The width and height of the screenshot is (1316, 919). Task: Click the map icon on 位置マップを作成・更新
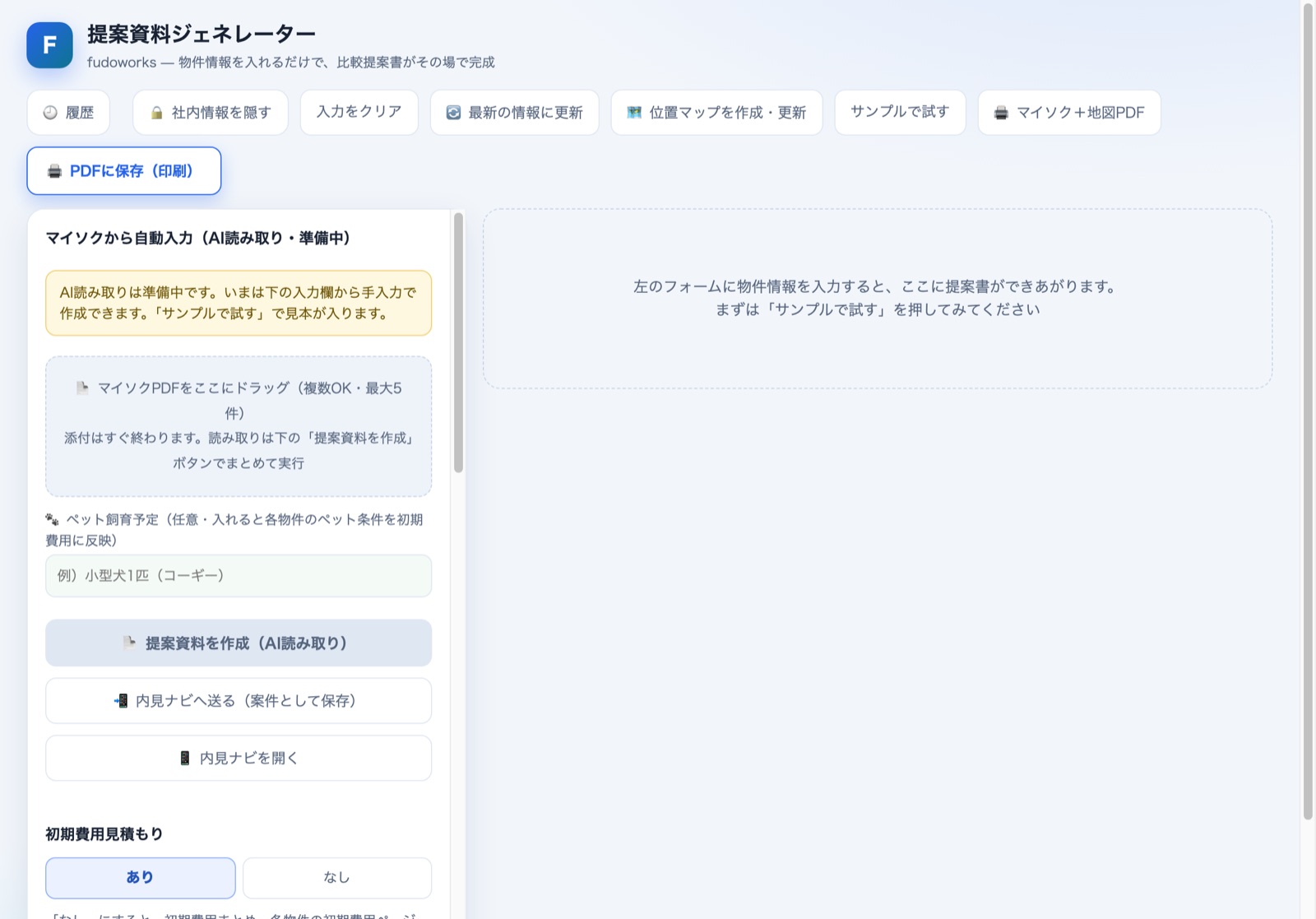tap(634, 113)
